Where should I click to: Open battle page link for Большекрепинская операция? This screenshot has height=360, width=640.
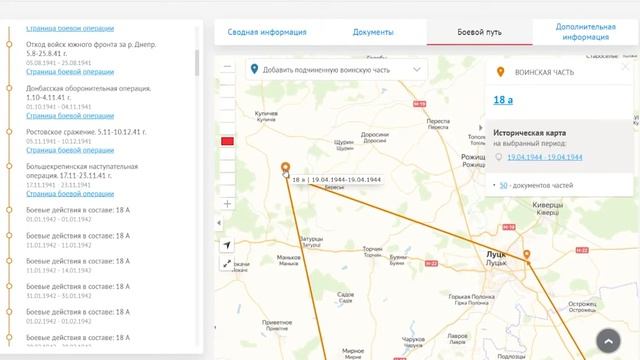point(70,194)
